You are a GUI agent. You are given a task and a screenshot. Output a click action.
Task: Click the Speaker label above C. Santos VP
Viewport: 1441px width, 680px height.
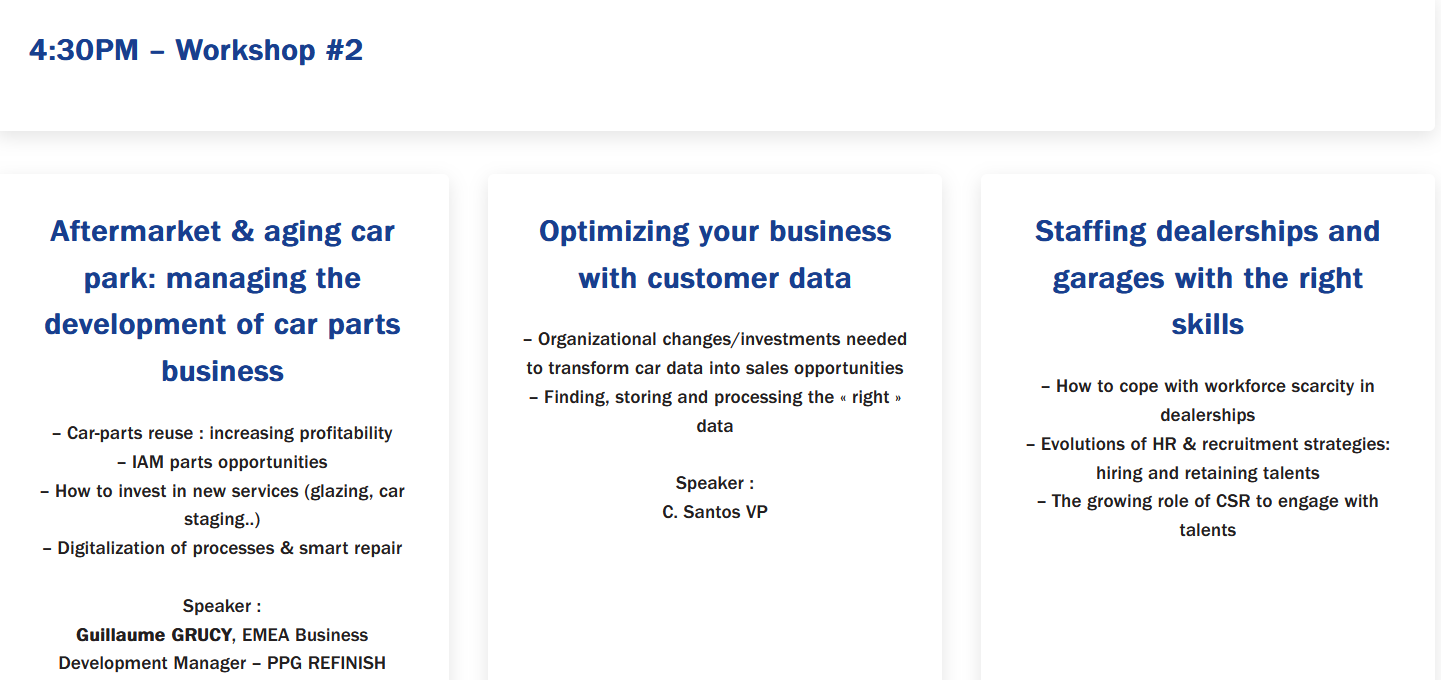[x=714, y=483]
